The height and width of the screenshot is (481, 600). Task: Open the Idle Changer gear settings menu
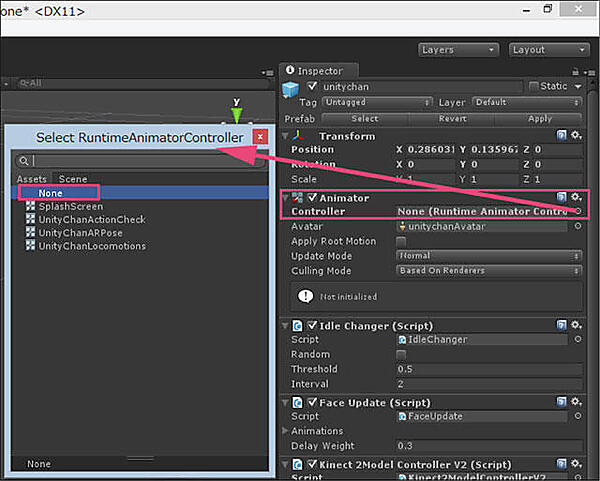(575, 325)
